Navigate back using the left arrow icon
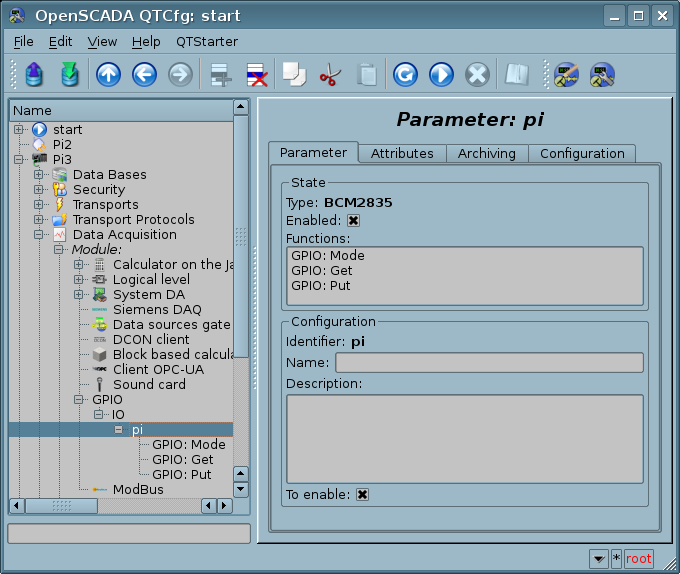Image resolution: width=680 pixels, height=574 pixels. (144, 75)
